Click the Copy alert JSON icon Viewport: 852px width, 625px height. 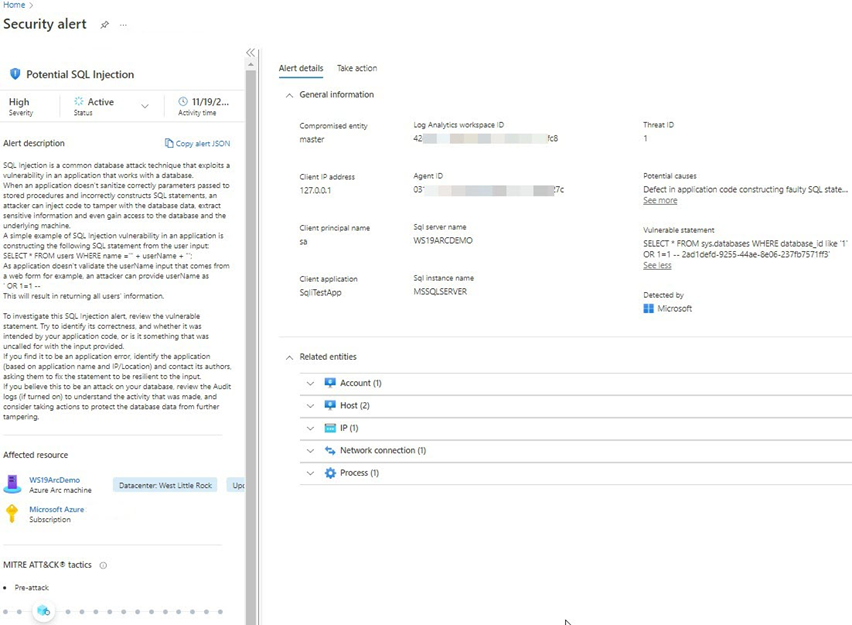click(x=169, y=144)
